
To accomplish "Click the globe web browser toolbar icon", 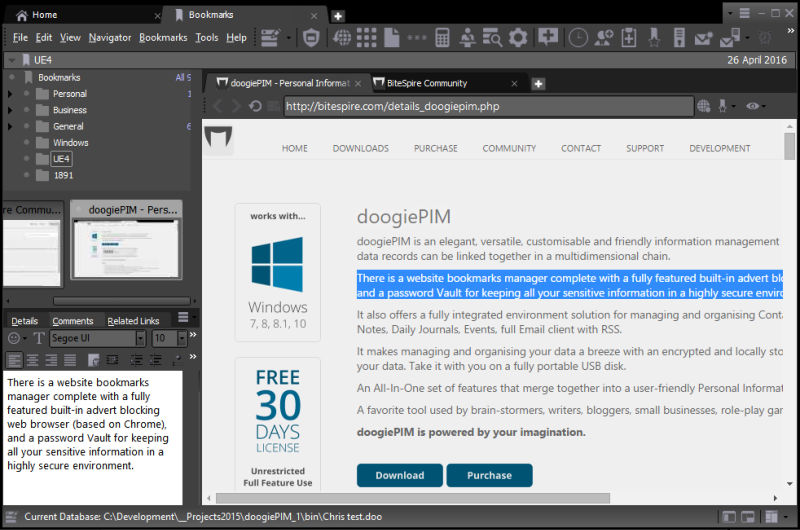I will pyautogui.click(x=342, y=38).
